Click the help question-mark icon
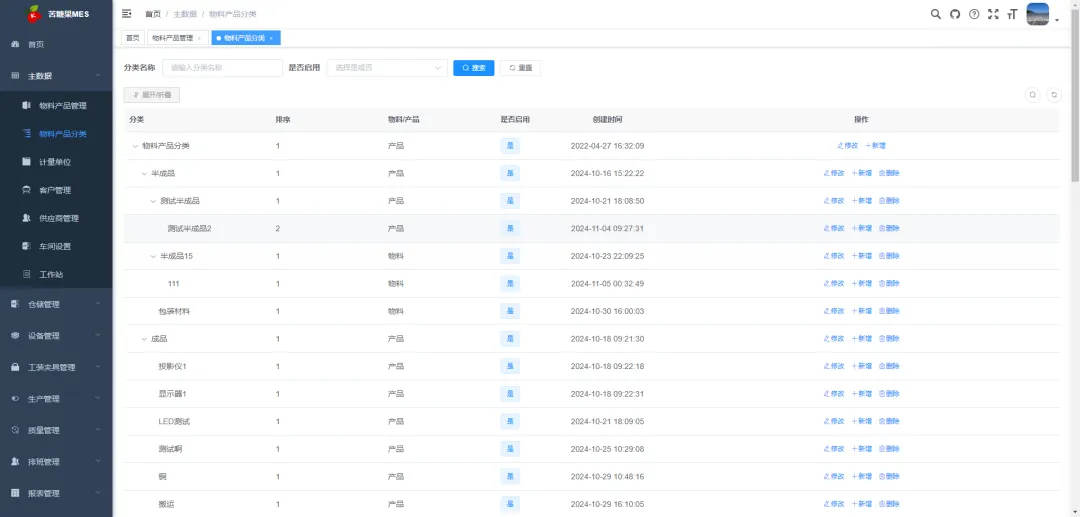The width and height of the screenshot is (1080, 517). (x=974, y=14)
